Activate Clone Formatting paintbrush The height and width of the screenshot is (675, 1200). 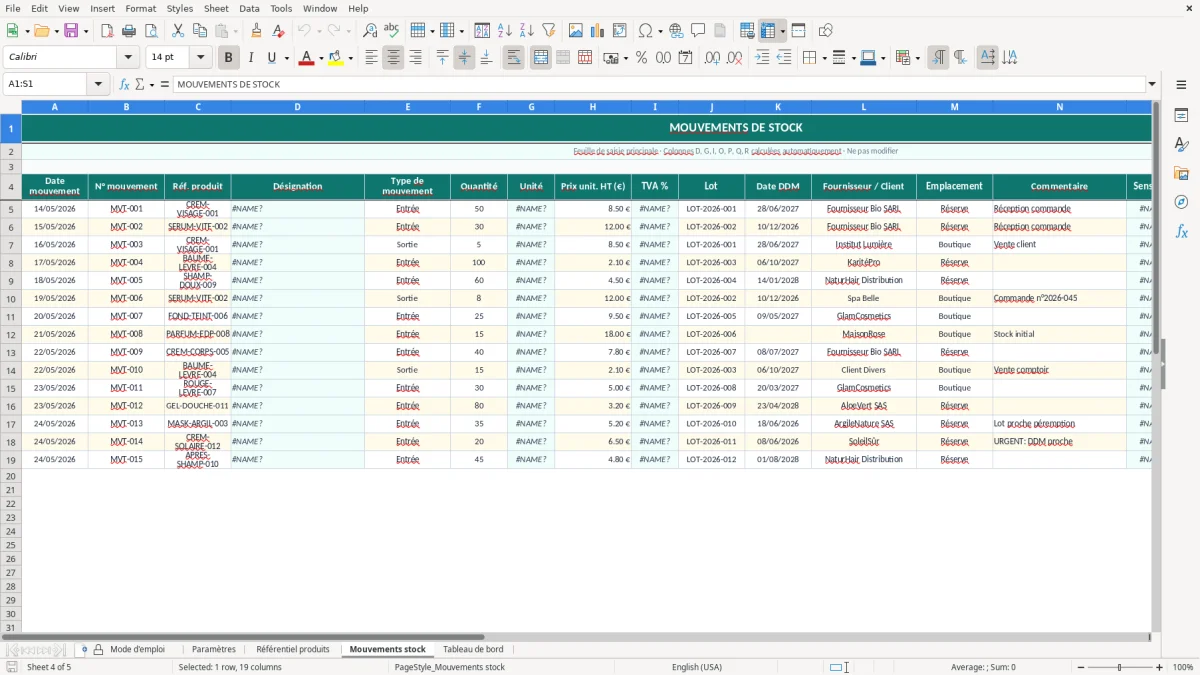(x=257, y=31)
